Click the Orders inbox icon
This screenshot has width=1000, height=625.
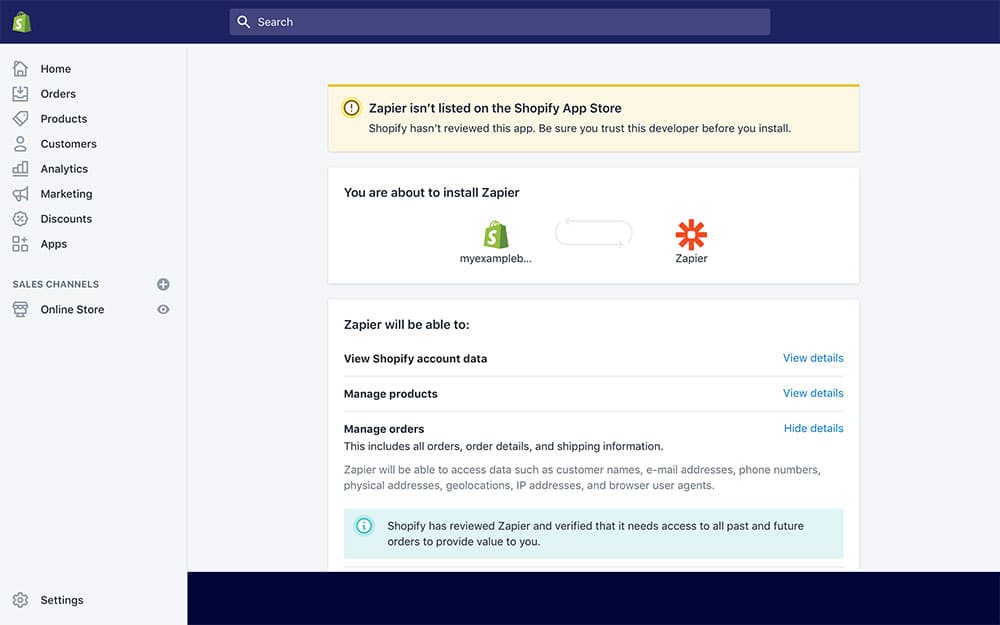tap(20, 94)
